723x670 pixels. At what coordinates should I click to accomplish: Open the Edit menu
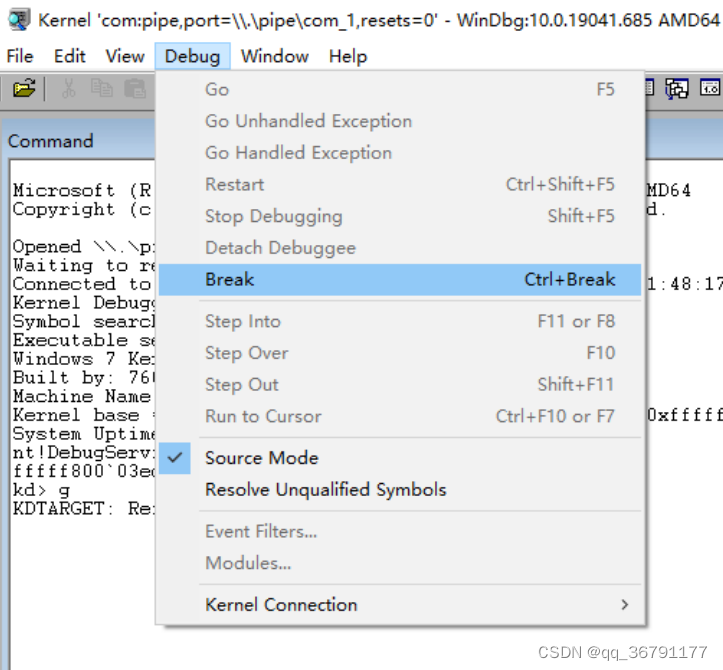[69, 56]
